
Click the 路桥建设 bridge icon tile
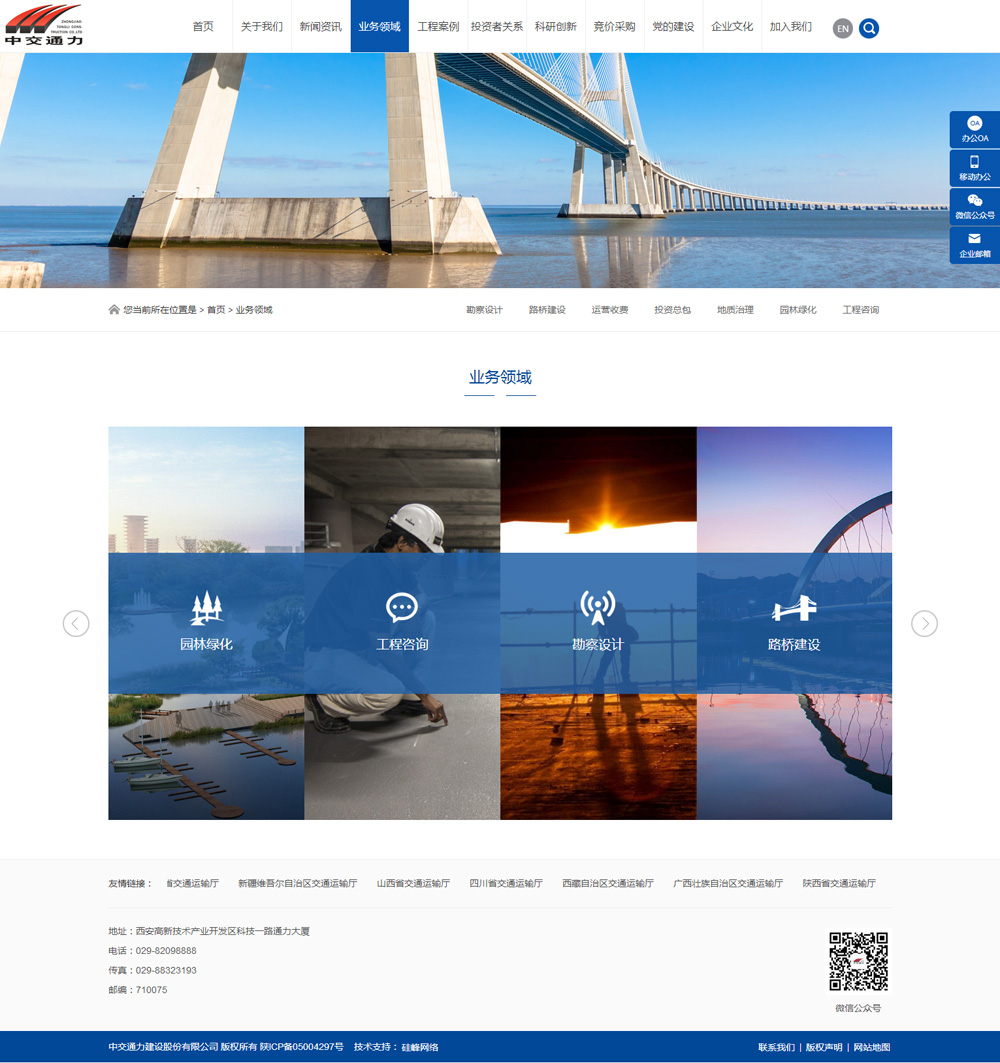[794, 608]
